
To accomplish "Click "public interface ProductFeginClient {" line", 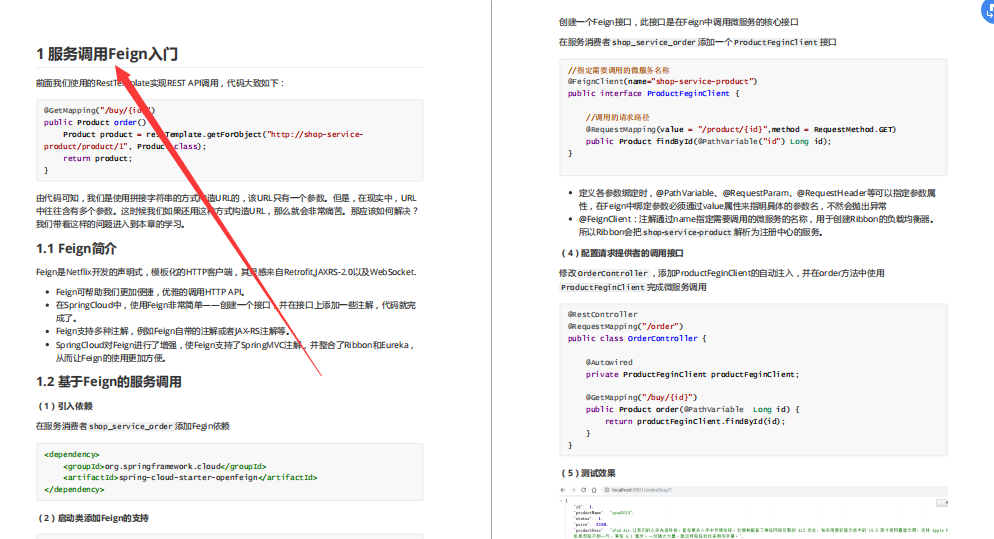I will 654,93.
